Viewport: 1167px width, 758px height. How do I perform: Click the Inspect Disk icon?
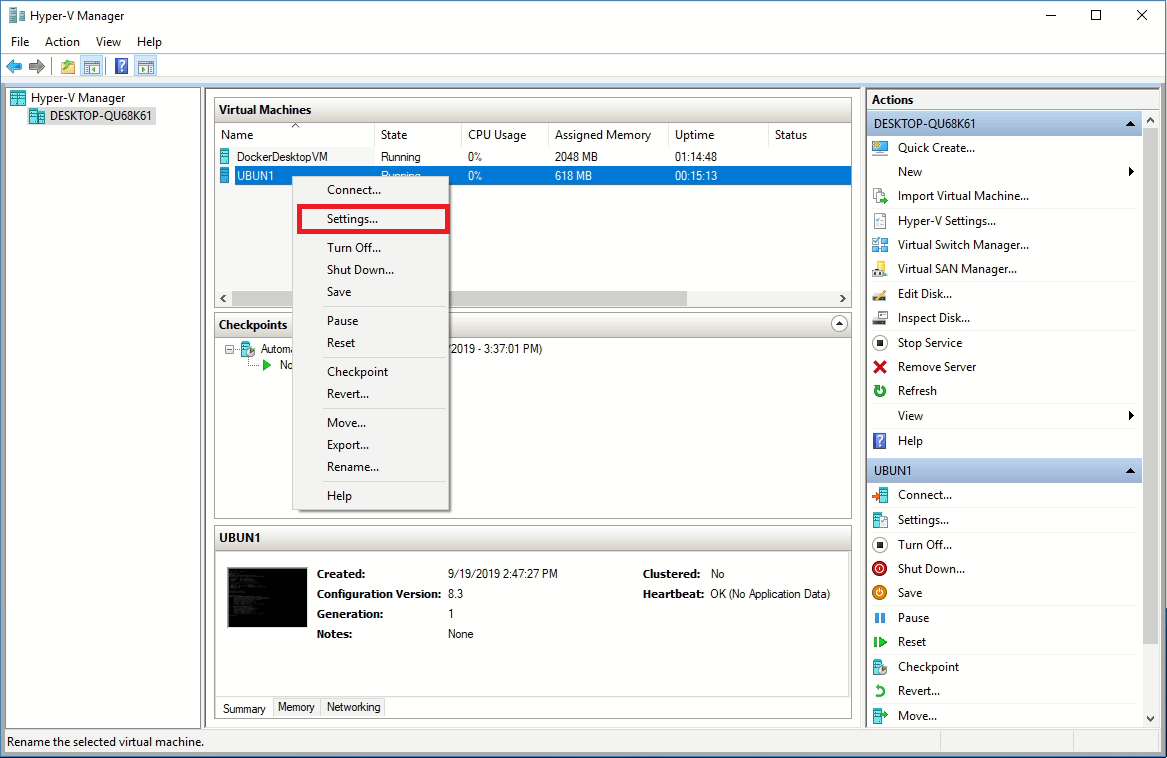pos(880,318)
